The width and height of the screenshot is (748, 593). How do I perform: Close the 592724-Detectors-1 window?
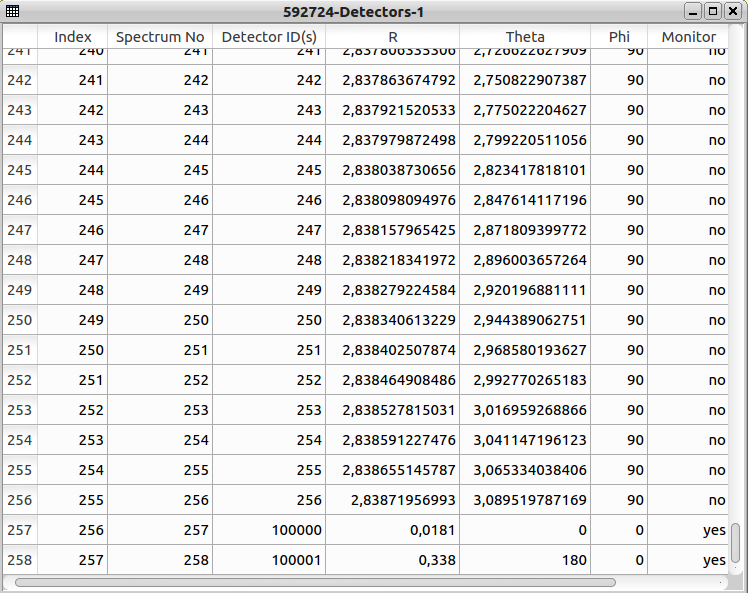coord(732,11)
